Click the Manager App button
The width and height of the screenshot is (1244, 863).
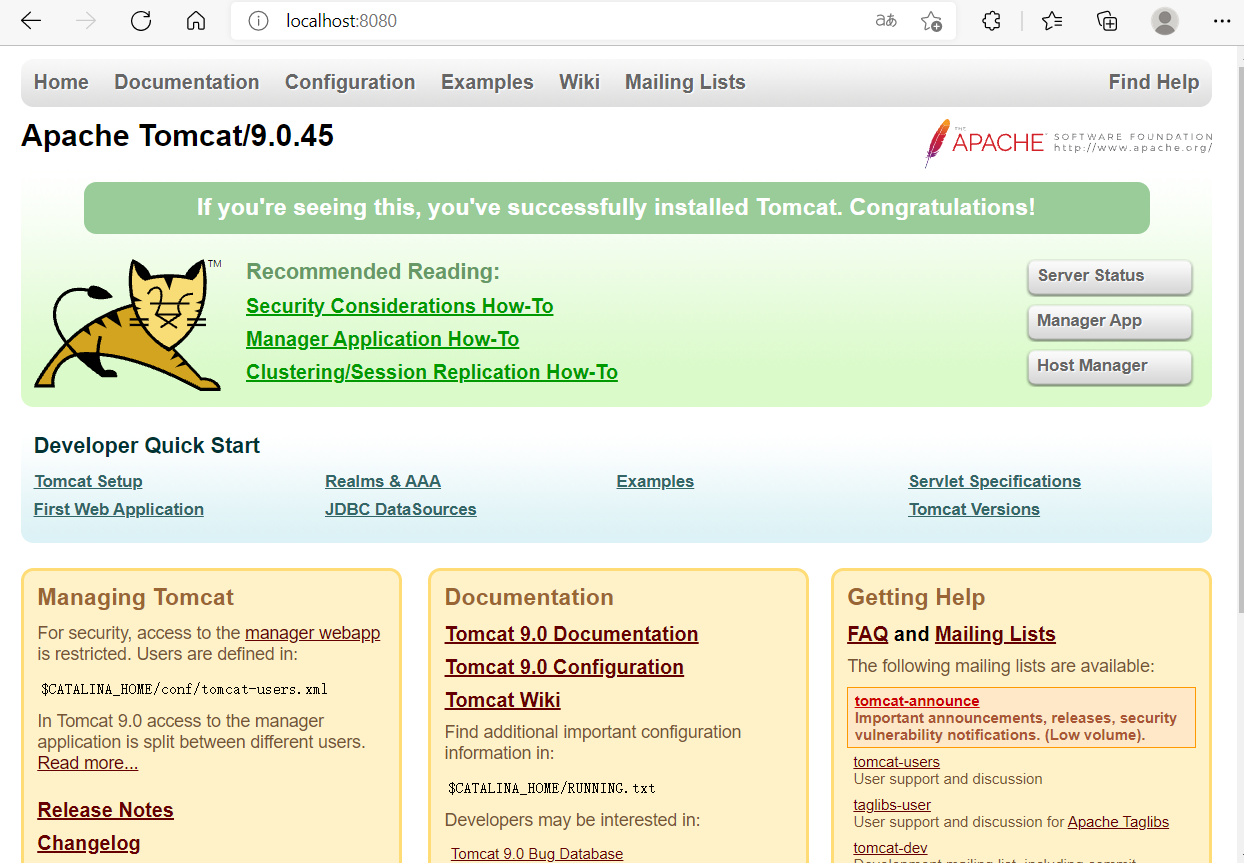tap(1110, 321)
